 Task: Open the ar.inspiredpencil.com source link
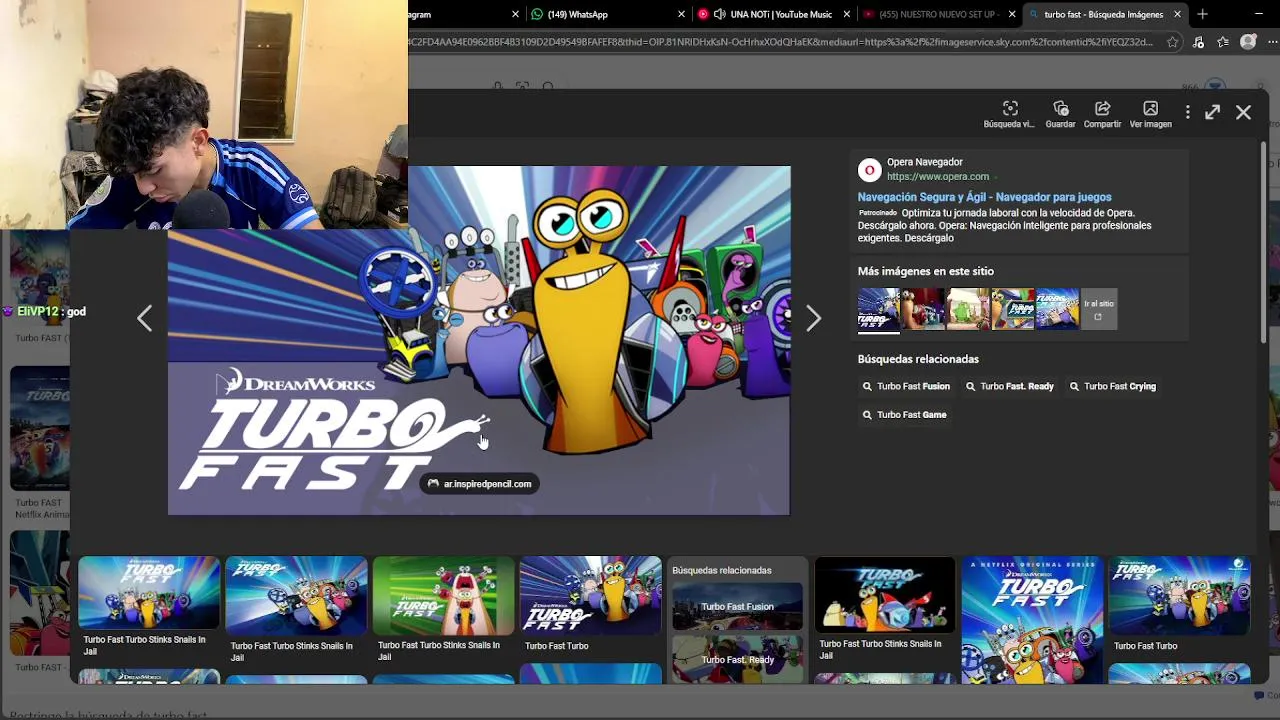tap(480, 484)
